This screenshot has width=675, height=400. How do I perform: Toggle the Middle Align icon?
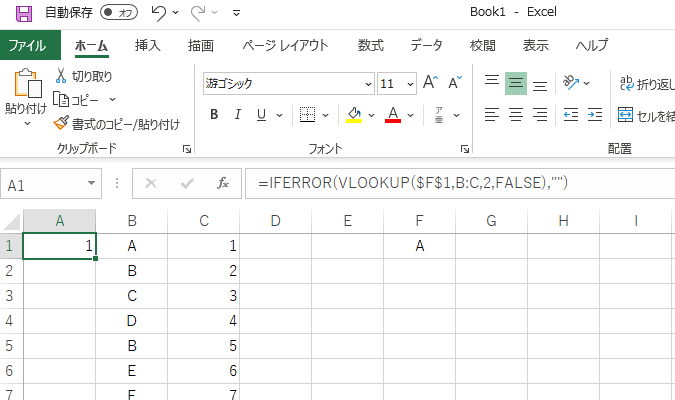(516, 83)
